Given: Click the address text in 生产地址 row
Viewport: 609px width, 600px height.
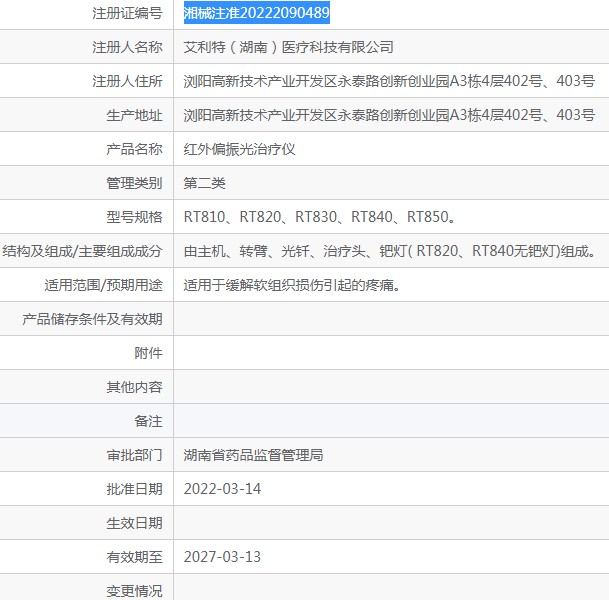Looking at the screenshot, I should 389,115.
